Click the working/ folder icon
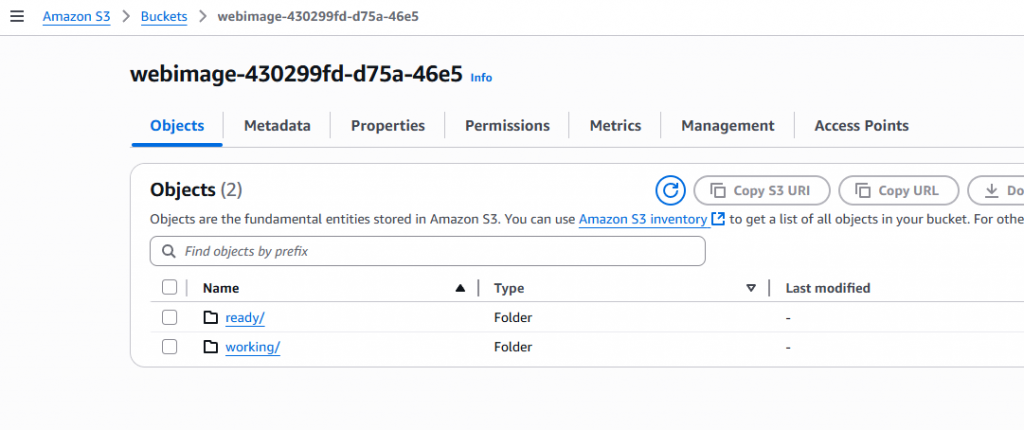Viewport: 1024px width, 430px height. [x=210, y=347]
